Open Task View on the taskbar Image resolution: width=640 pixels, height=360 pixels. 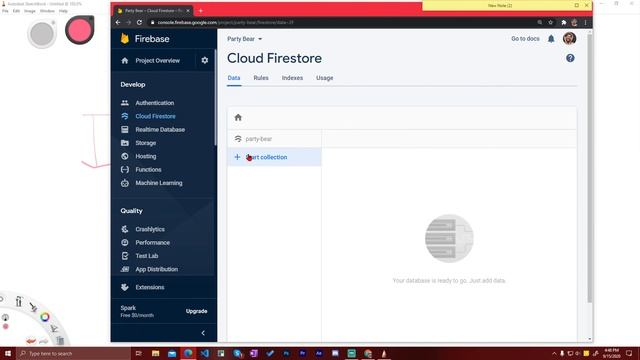pyautogui.click(x=138, y=353)
